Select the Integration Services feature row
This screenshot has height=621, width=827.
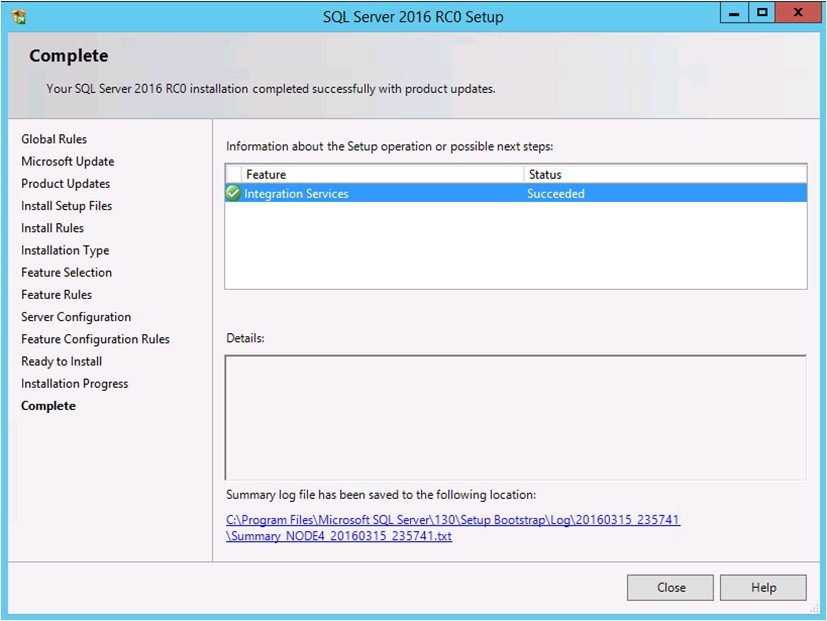point(516,193)
